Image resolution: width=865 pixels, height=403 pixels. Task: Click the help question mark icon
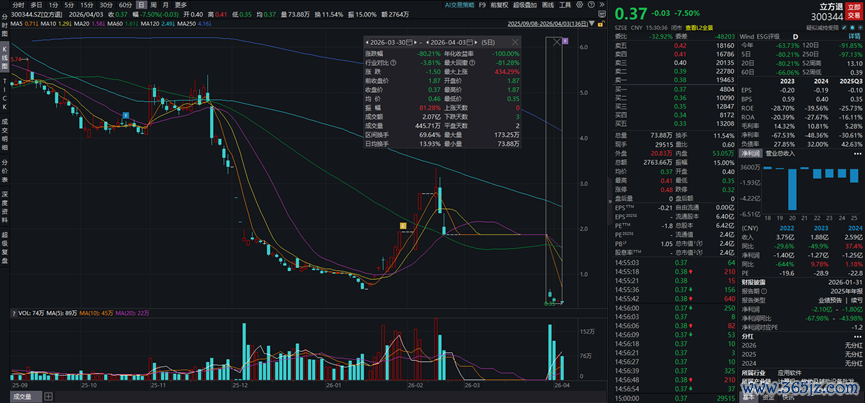point(591,4)
